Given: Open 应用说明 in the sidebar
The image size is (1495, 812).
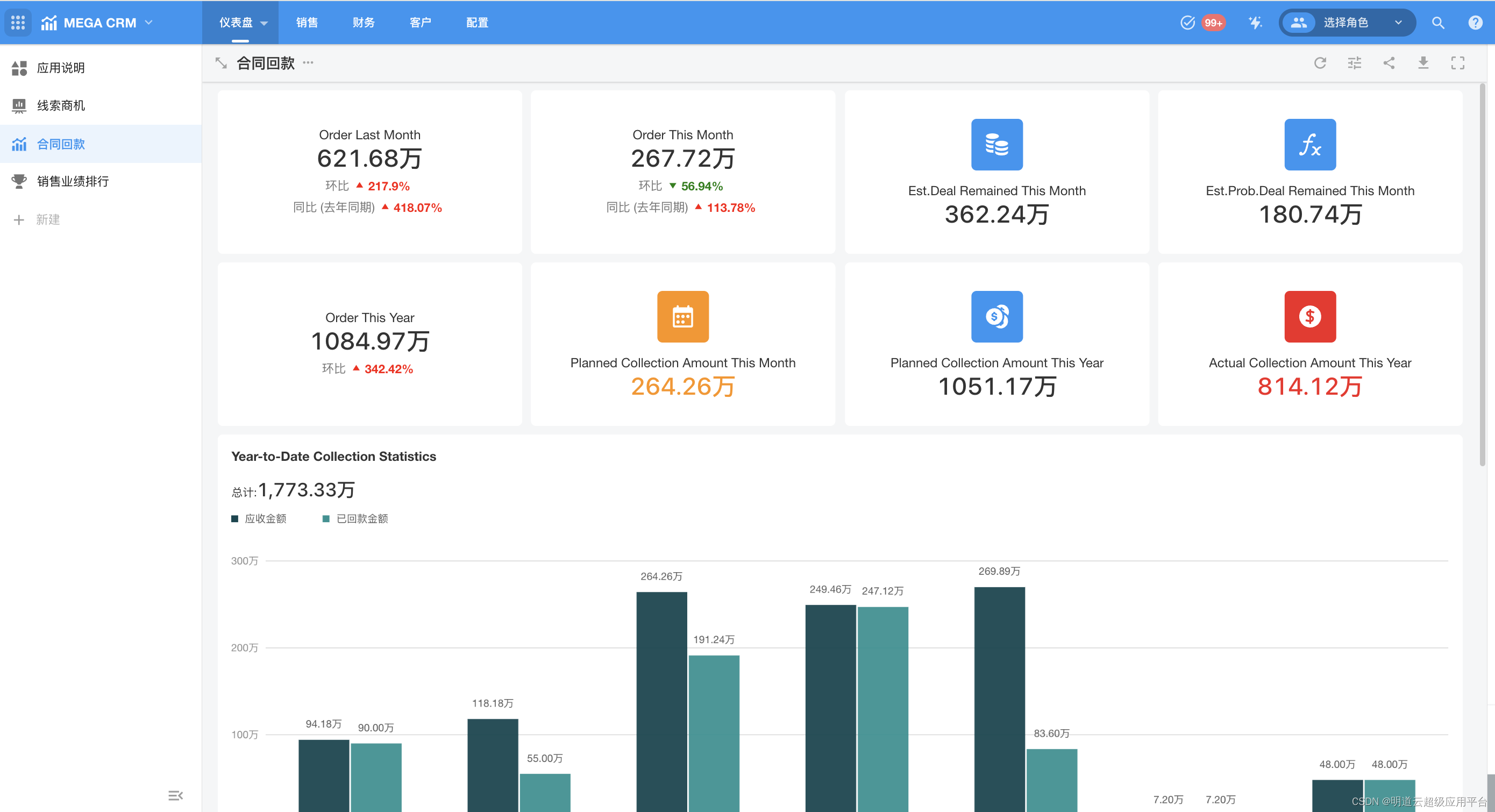Looking at the screenshot, I should pyautogui.click(x=101, y=68).
